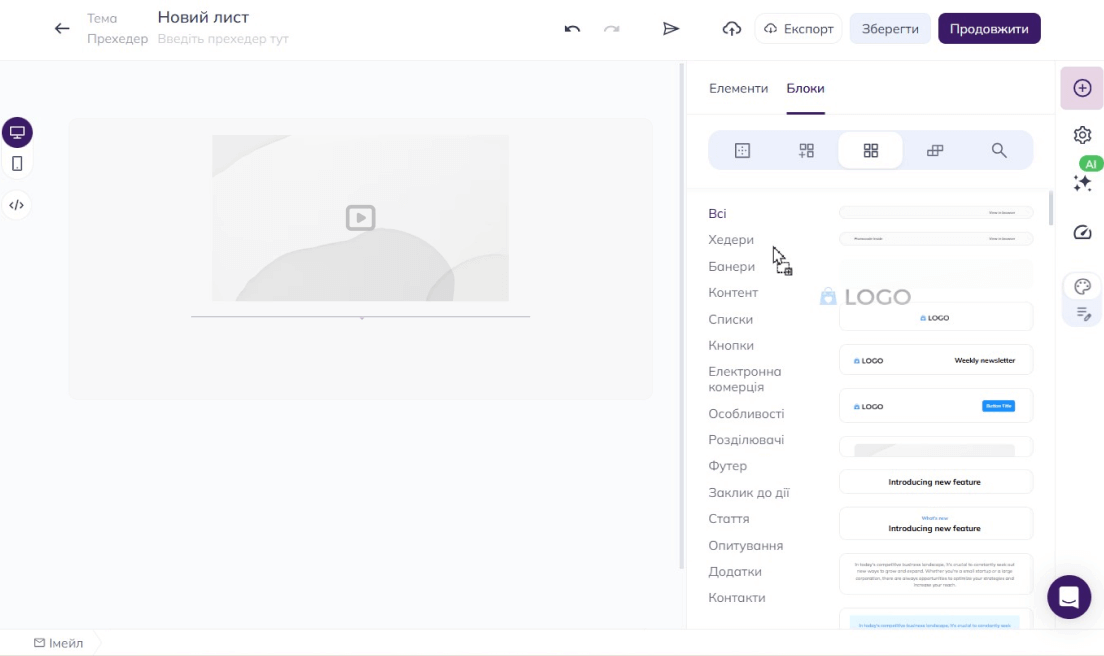The image size is (1104, 656).
Task: Select the Футер category
Action: [727, 466]
